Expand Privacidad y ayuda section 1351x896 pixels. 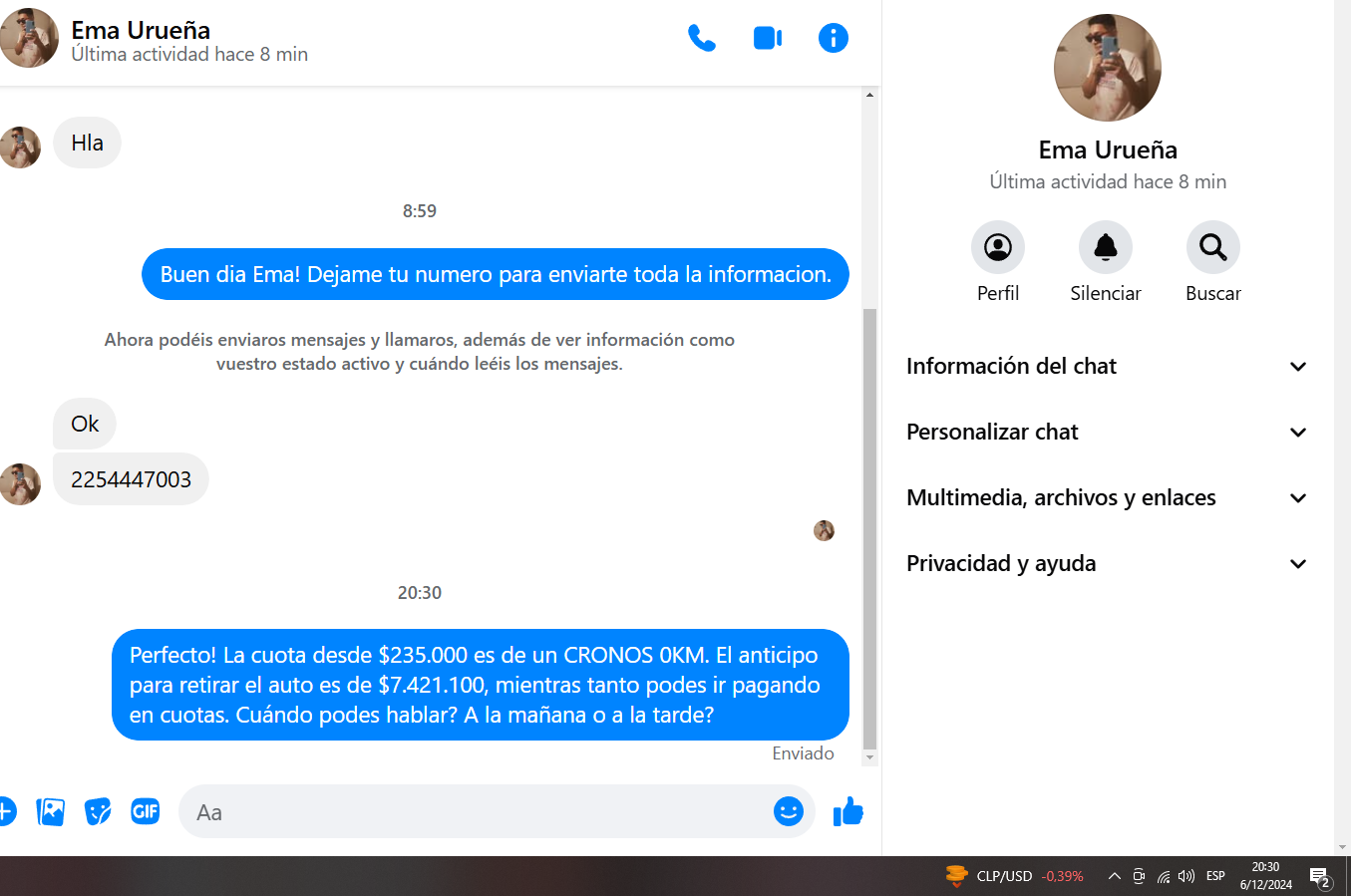point(1107,563)
